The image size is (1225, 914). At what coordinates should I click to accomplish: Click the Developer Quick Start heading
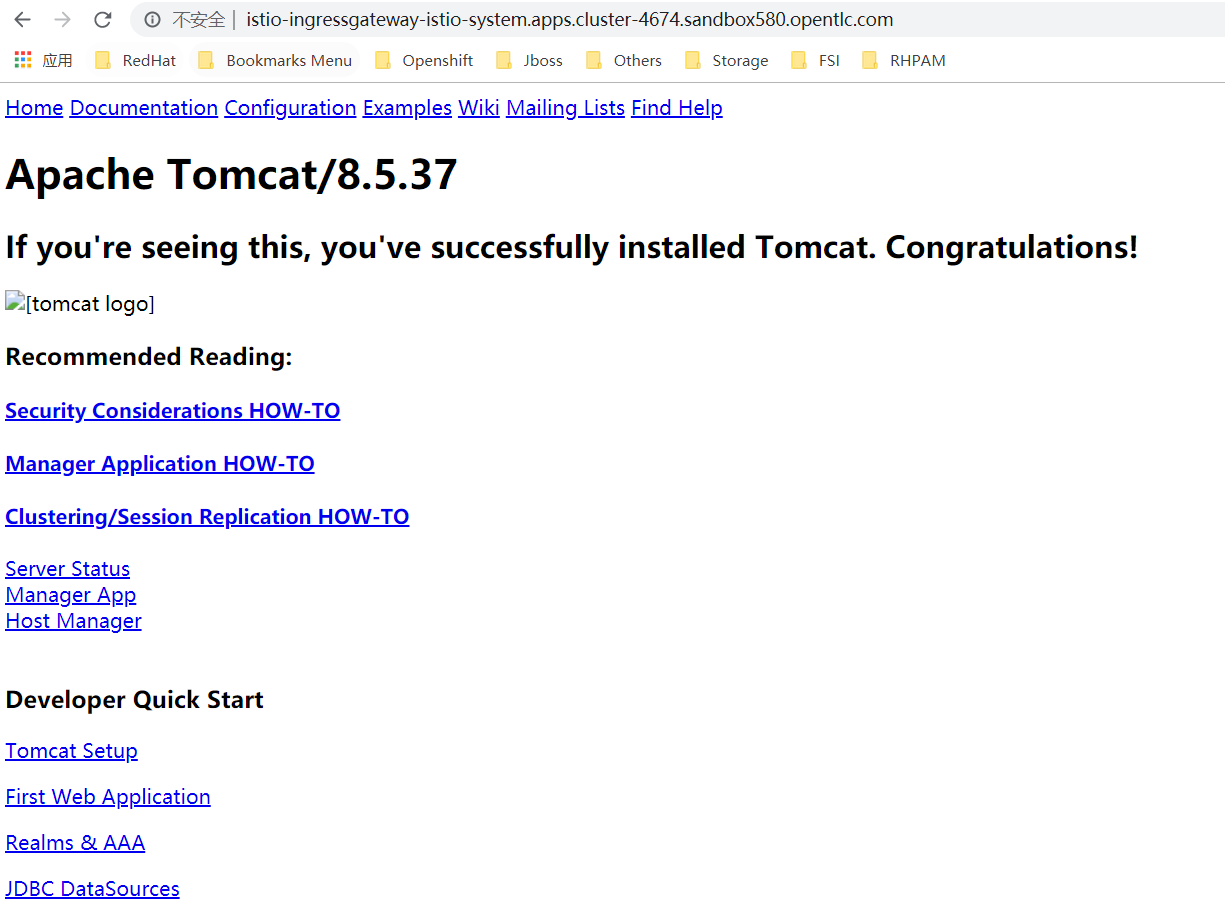[134, 700]
